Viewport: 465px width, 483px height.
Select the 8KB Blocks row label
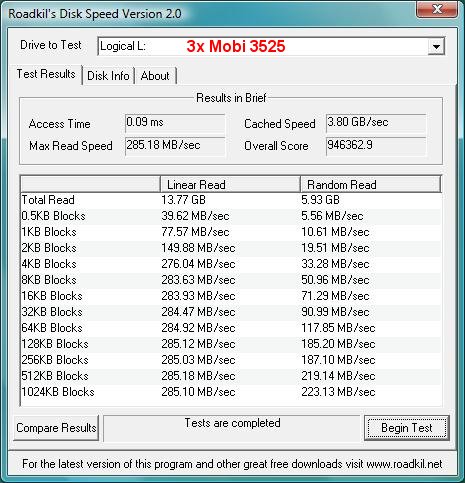pyautogui.click(x=49, y=280)
